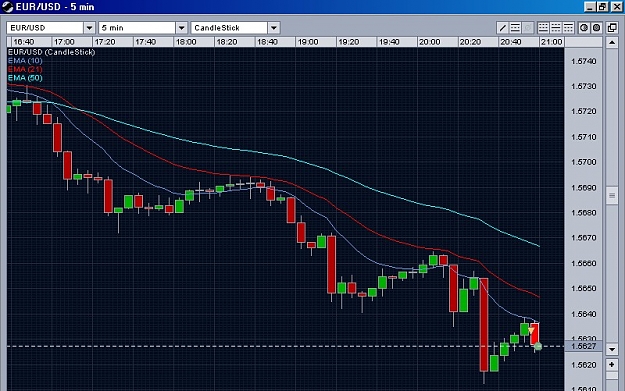Click the 1.5670 price axis label
Image resolution: width=625 pixels, height=391 pixels.
coord(584,238)
